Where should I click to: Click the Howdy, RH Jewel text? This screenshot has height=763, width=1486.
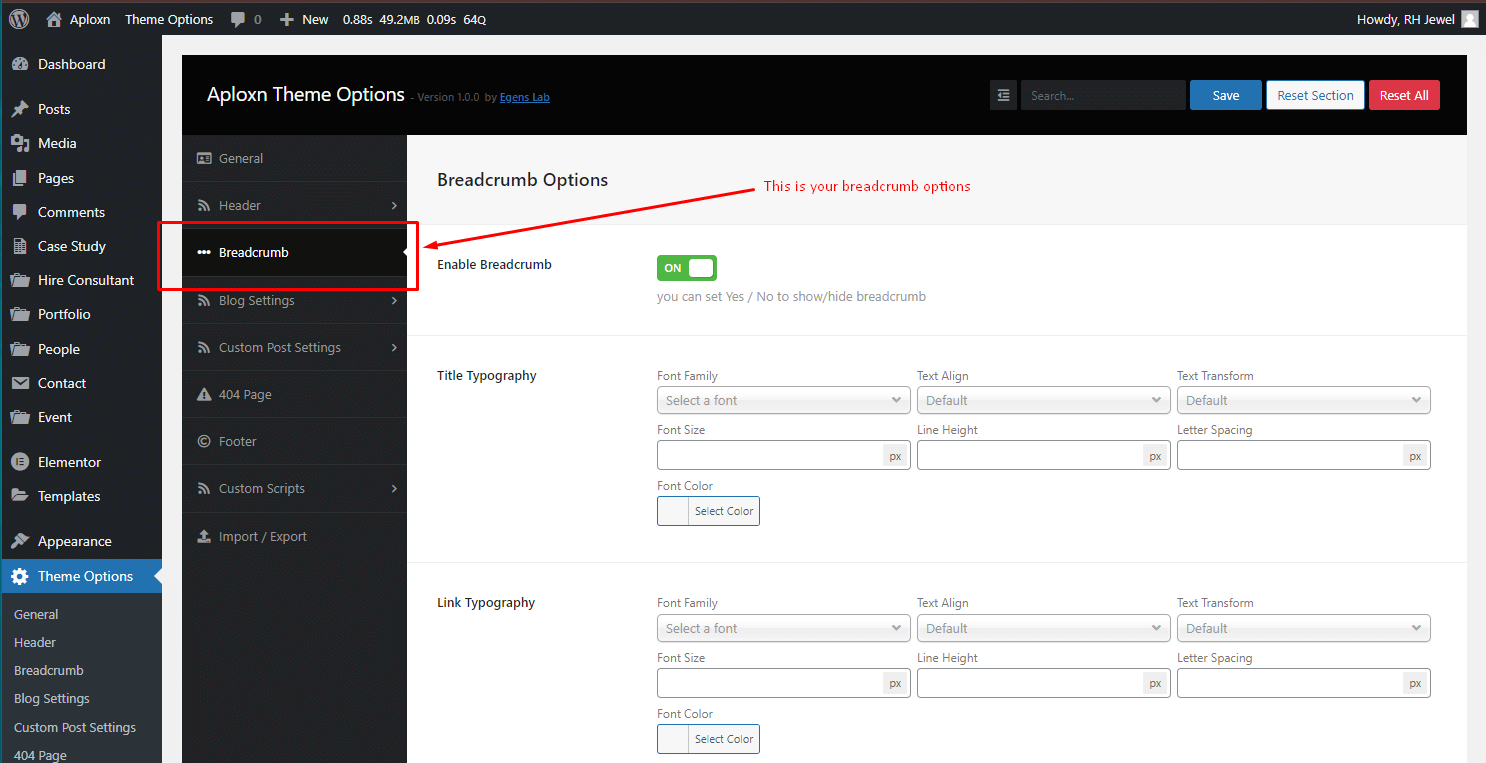tap(1405, 19)
